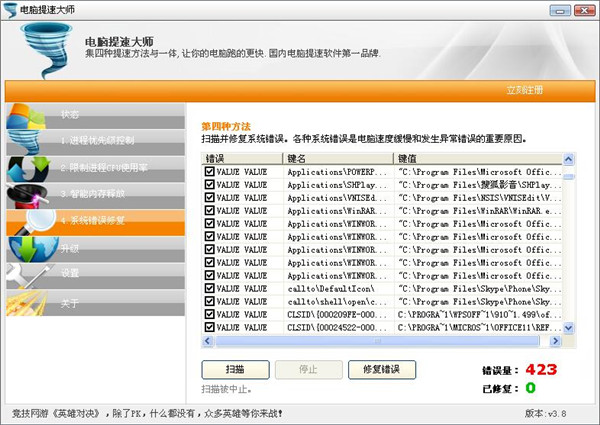Viewport: 600px width, 425px height.
Task: Click the 错误 column header
Action: pyautogui.click(x=242, y=158)
